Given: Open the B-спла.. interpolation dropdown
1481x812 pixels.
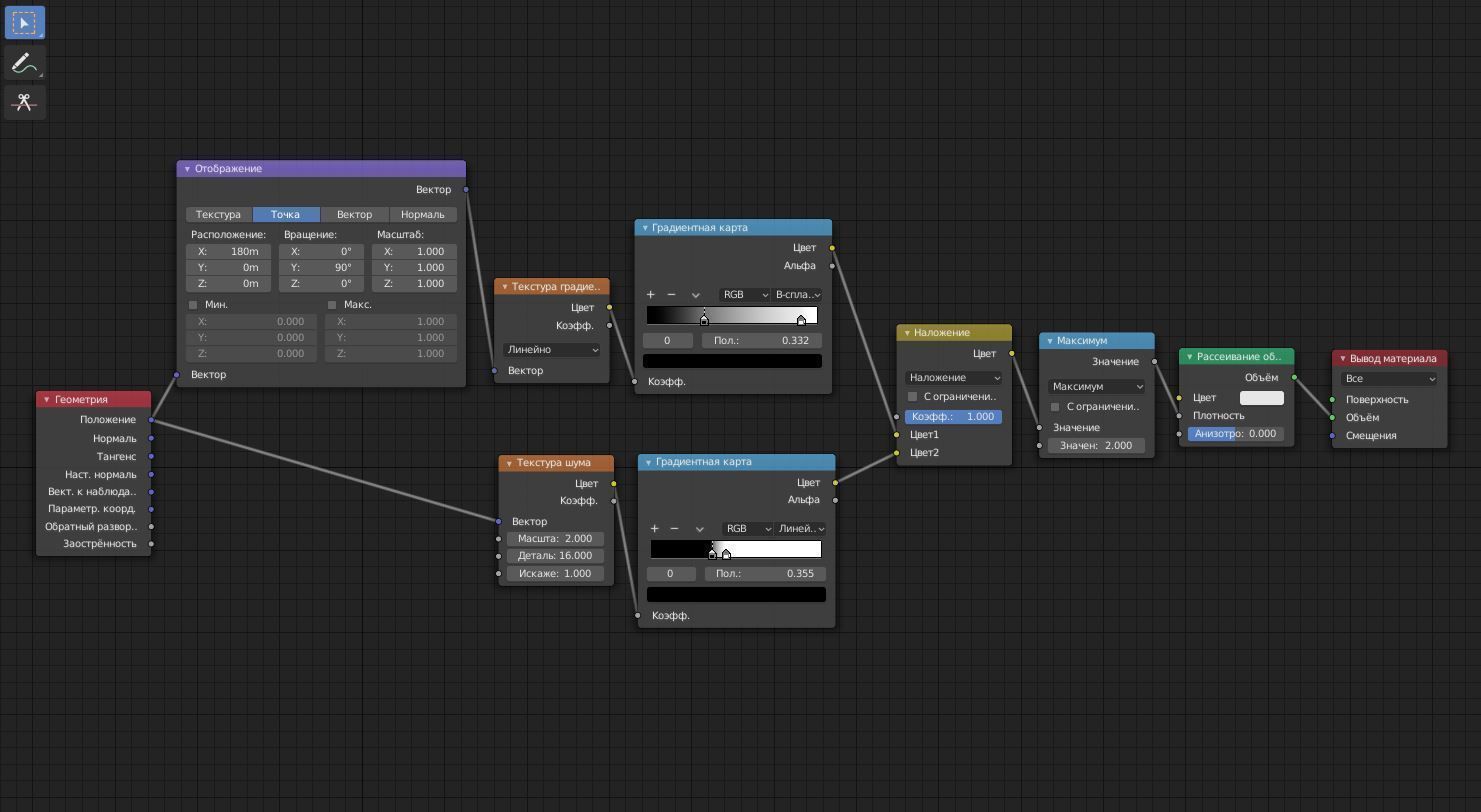Looking at the screenshot, I should click(x=797, y=294).
